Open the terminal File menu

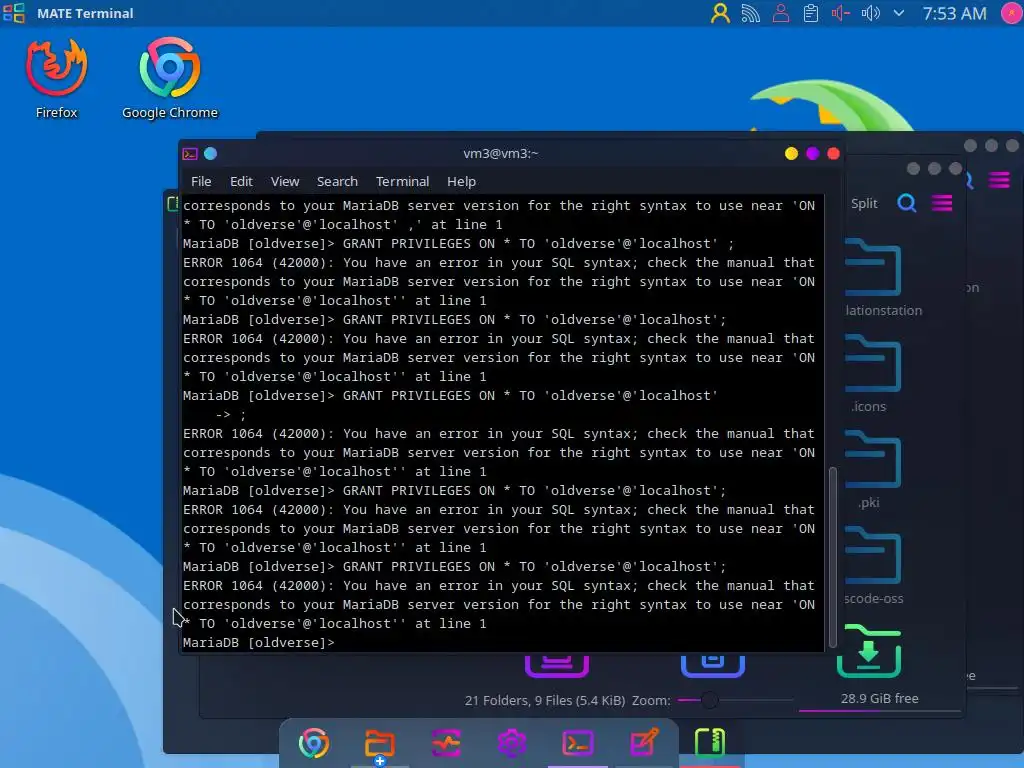coord(200,182)
